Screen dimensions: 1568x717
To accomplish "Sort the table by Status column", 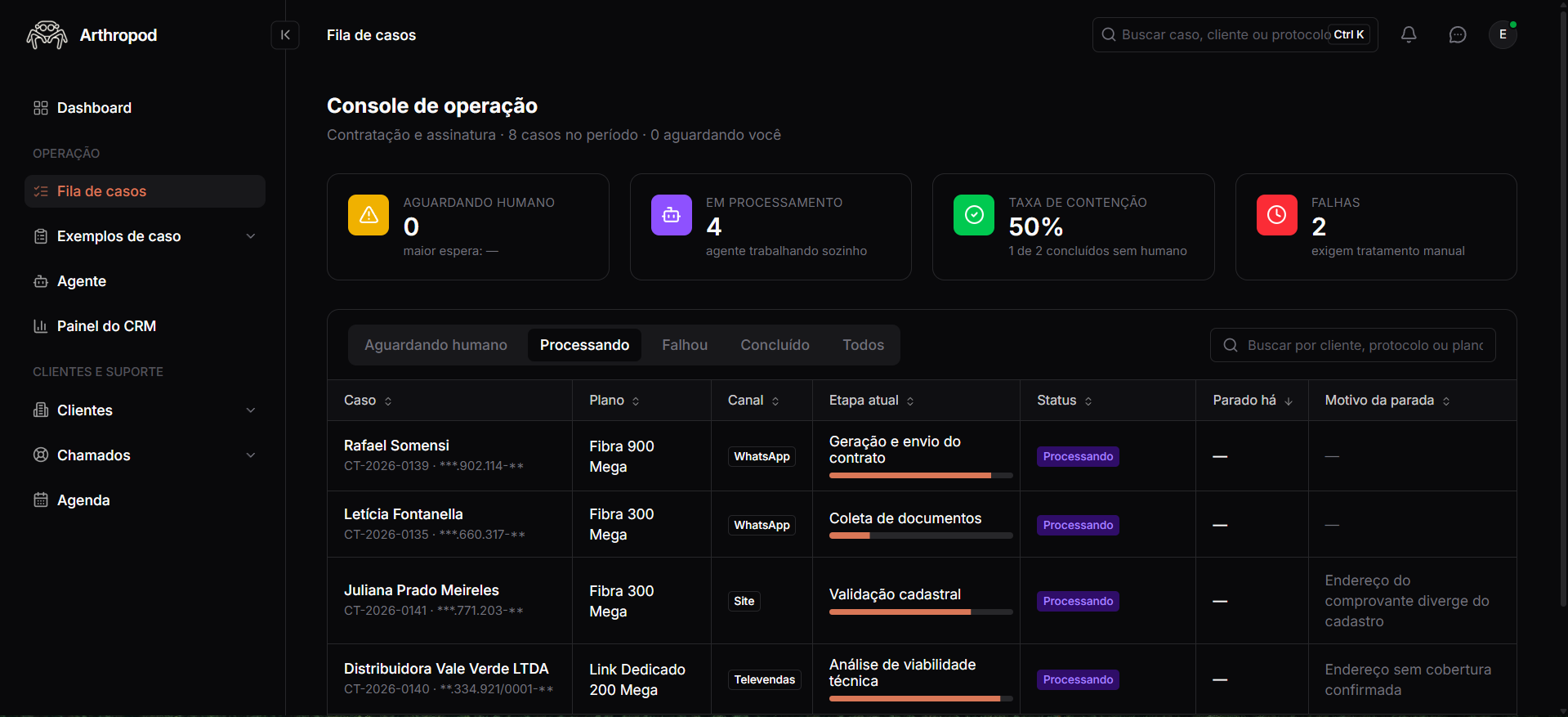I will pos(1065,401).
